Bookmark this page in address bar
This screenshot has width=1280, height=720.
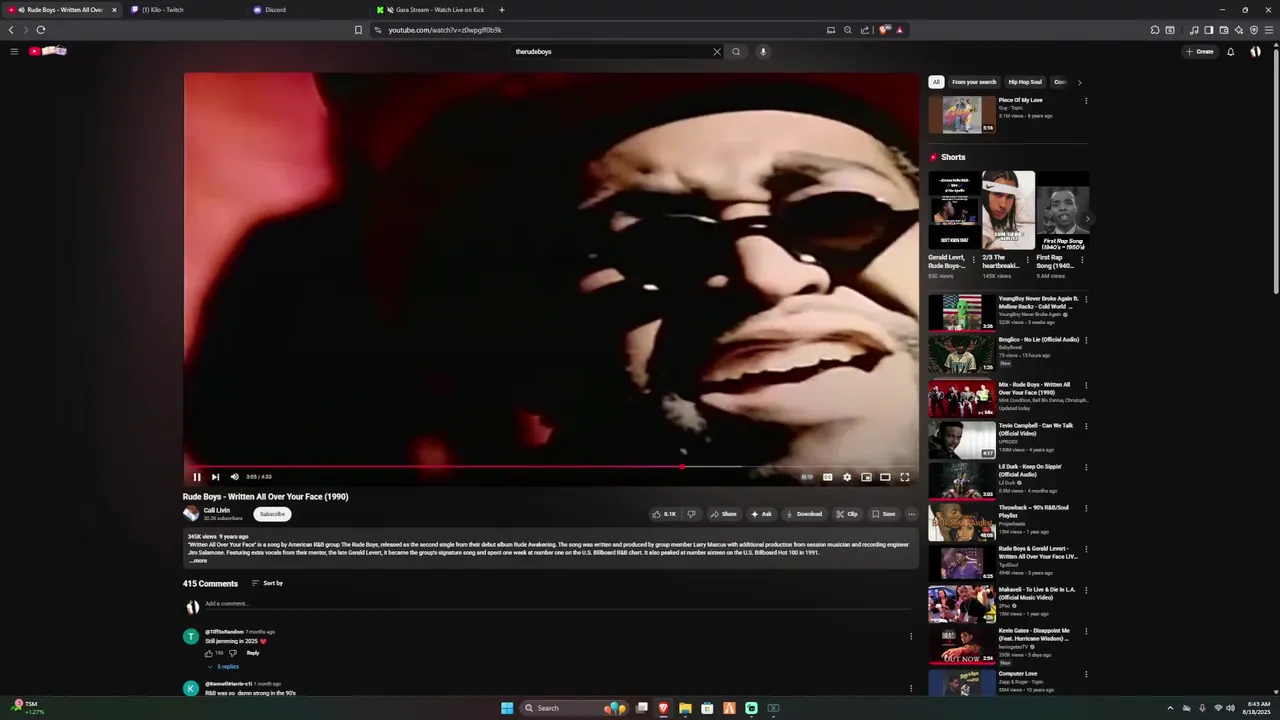tap(358, 30)
